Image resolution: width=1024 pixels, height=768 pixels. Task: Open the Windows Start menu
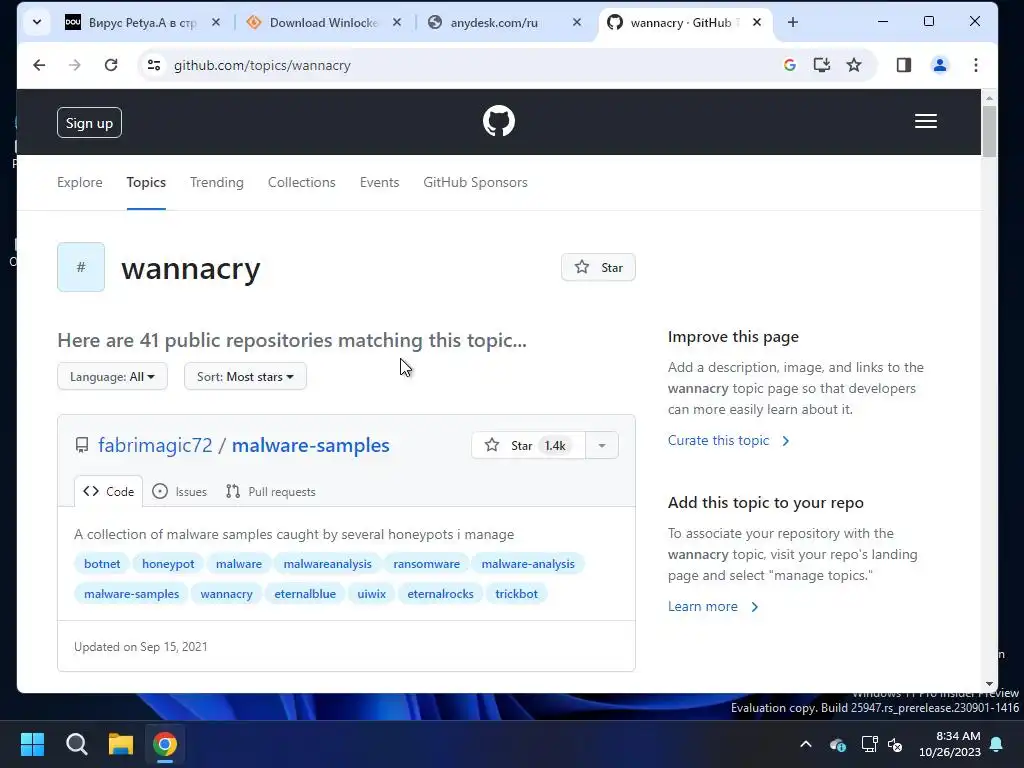[x=32, y=744]
